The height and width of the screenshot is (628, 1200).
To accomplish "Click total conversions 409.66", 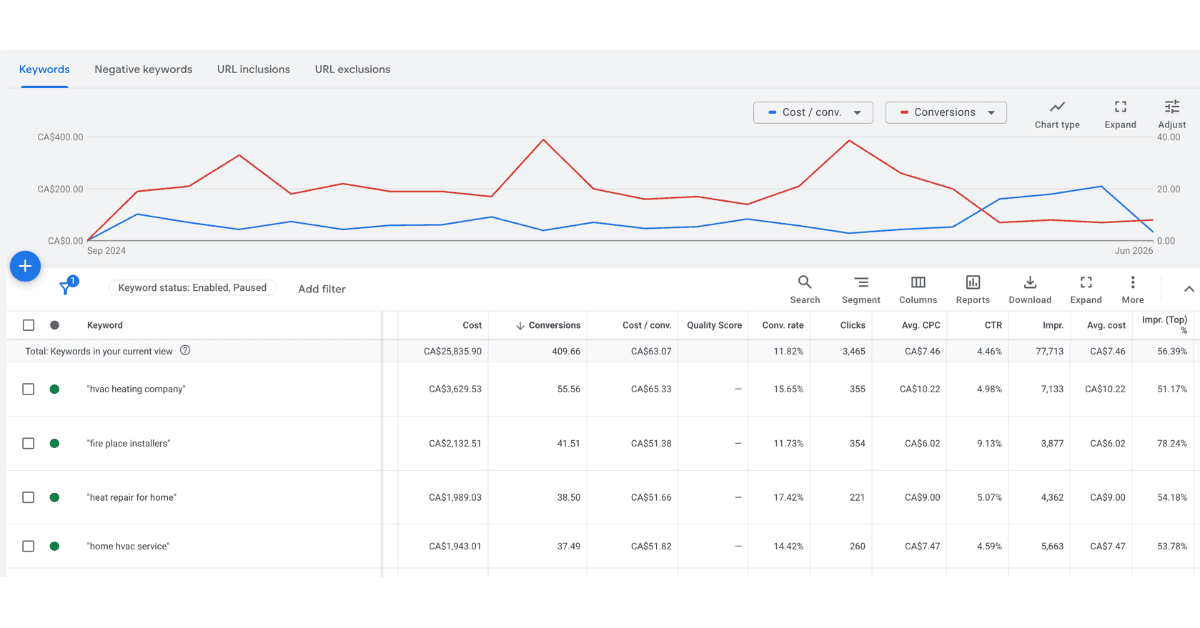I will 565,351.
